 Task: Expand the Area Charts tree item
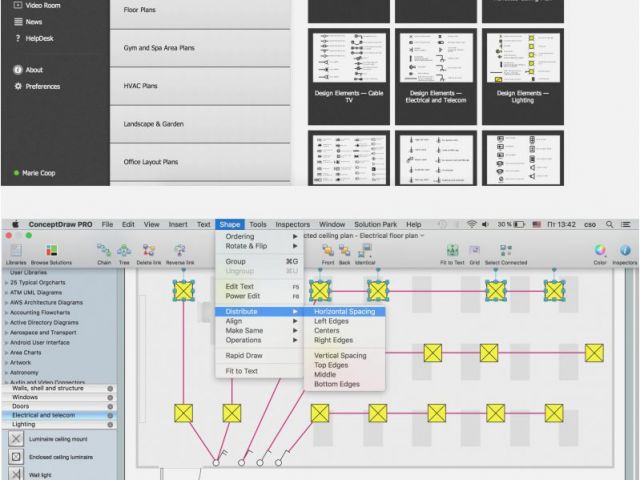7,353
